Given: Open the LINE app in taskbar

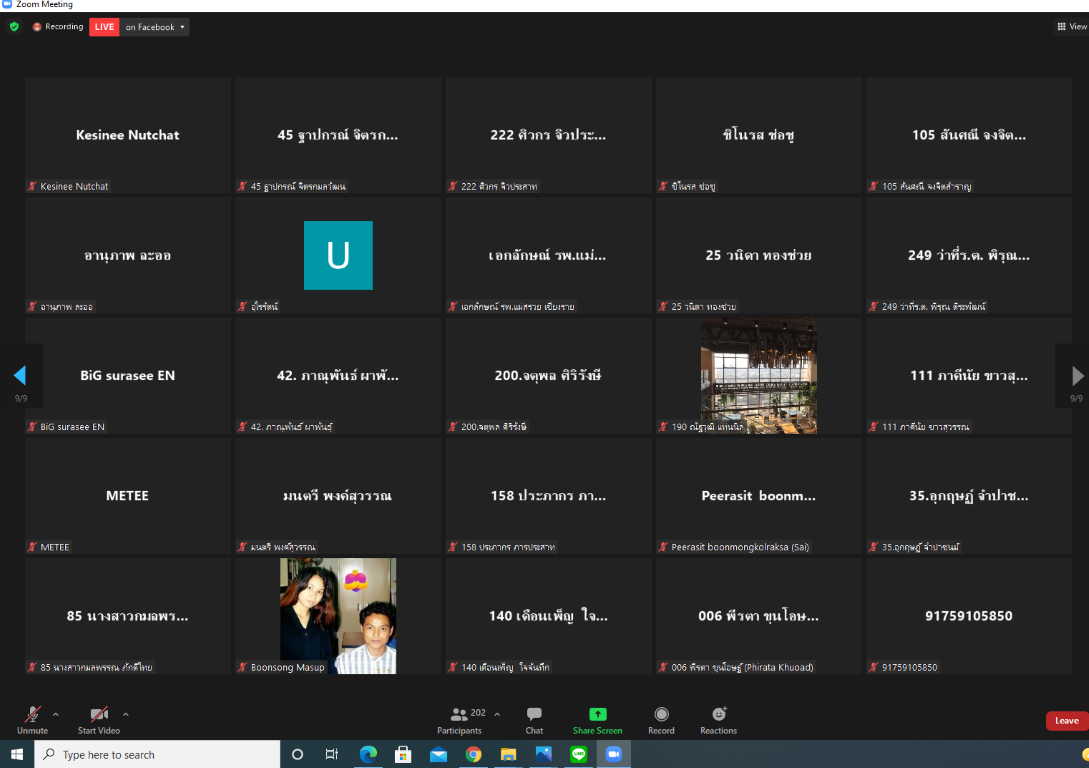Looking at the screenshot, I should [x=578, y=755].
